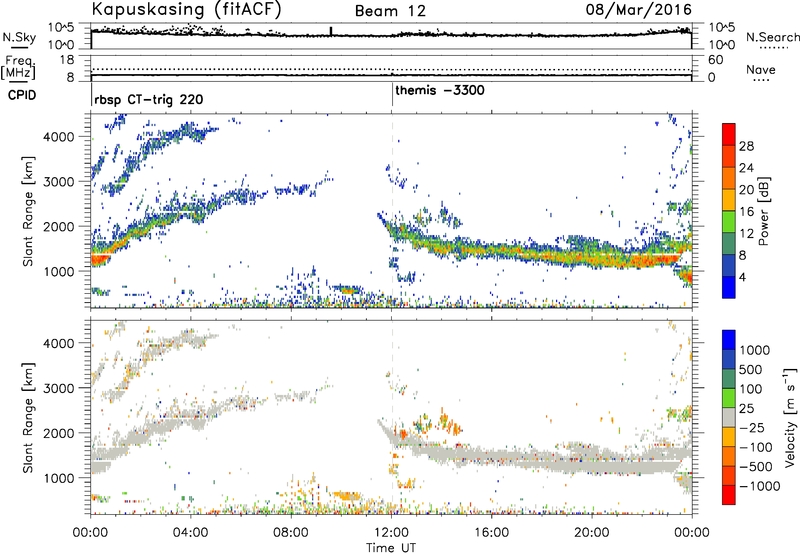
Task: Click the Velocity [m s-1] color bar label
Action: click(x=790, y=417)
